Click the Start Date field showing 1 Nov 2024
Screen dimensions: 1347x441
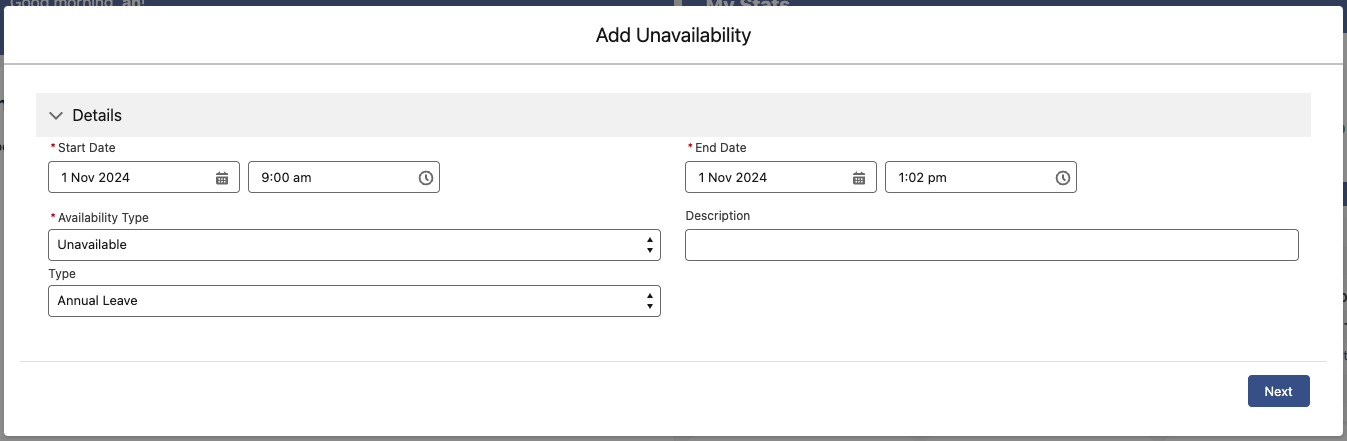click(x=130, y=178)
